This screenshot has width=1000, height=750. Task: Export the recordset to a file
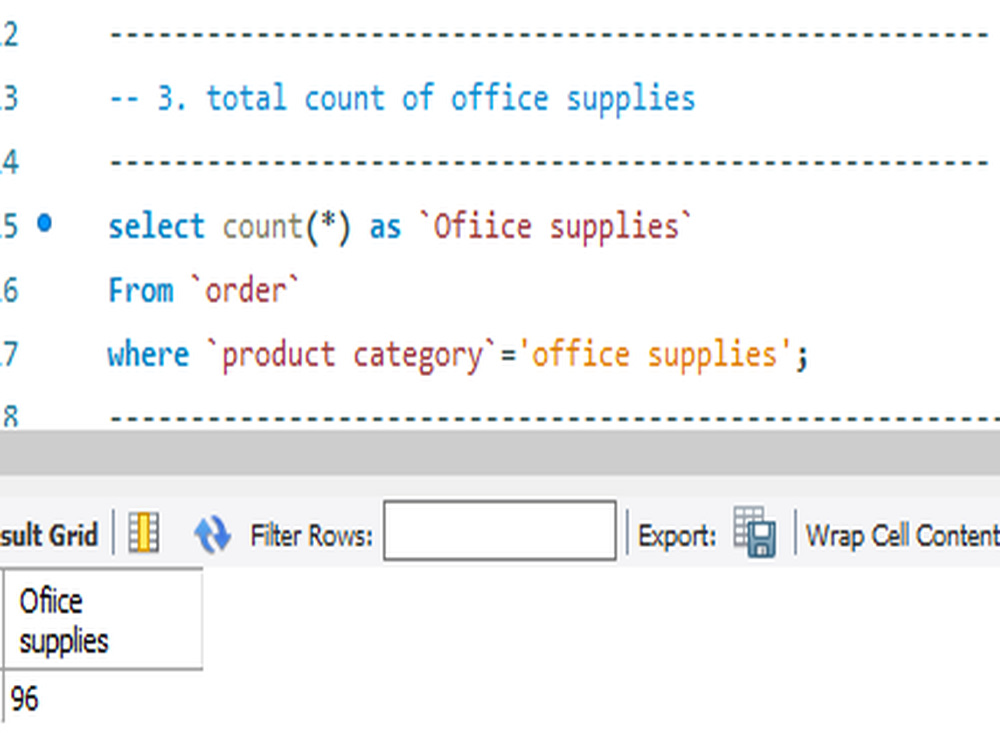tap(754, 532)
